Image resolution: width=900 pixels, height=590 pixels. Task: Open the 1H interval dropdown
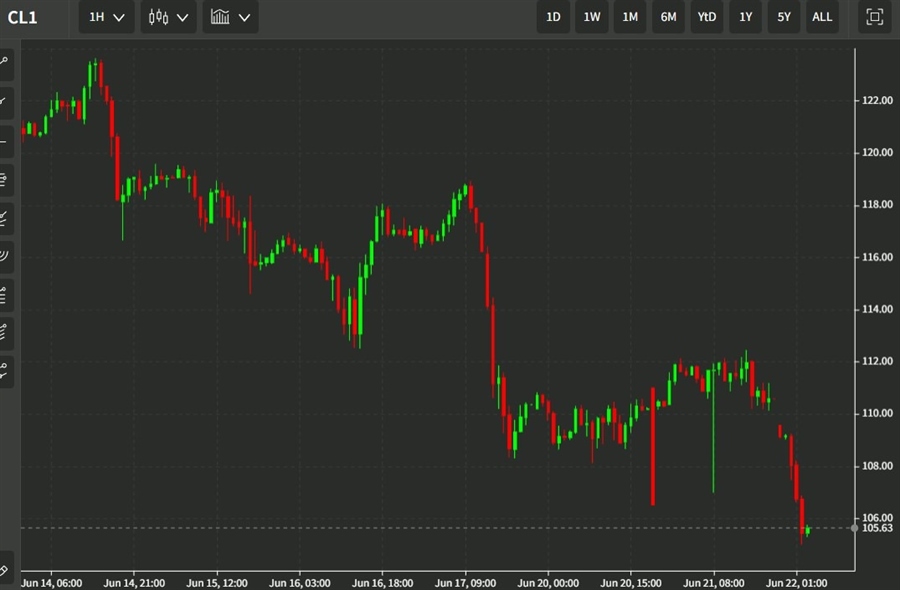[107, 17]
